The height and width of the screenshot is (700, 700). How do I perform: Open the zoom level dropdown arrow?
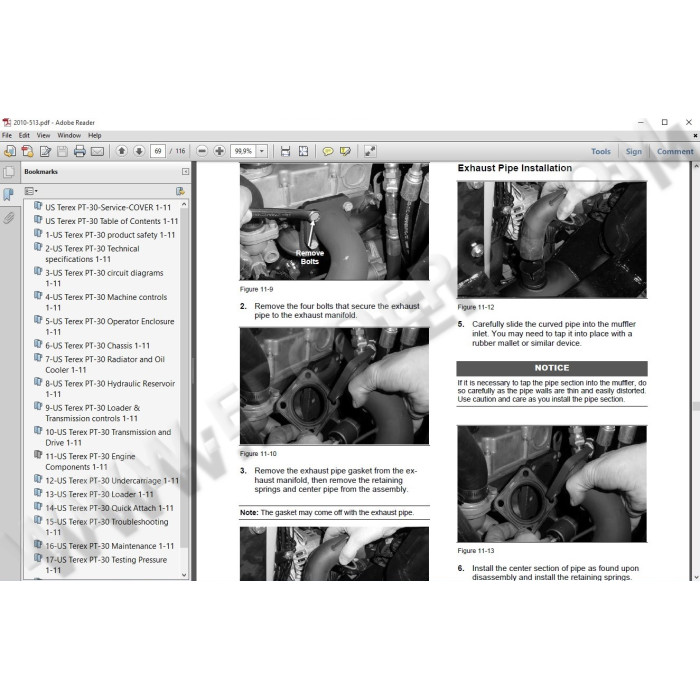[262, 151]
